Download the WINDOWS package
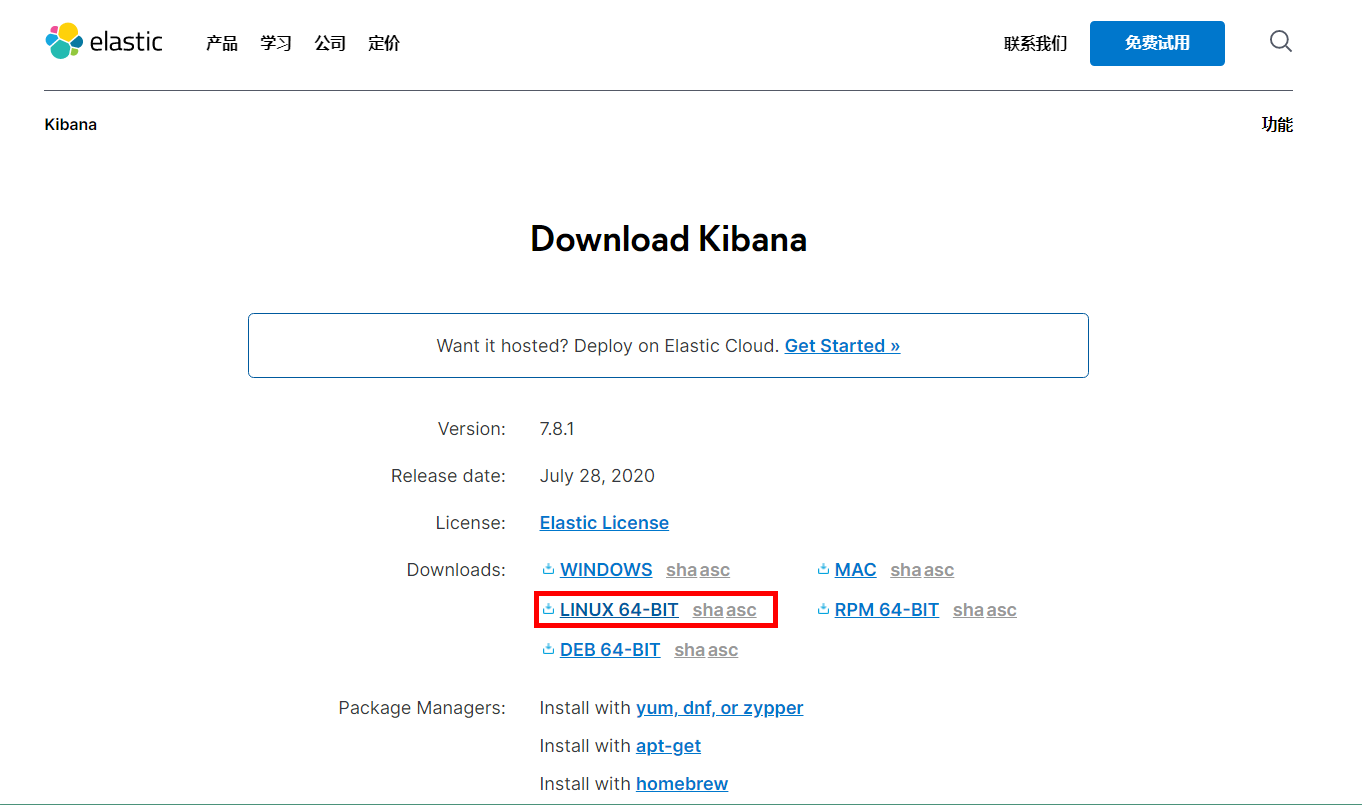This screenshot has height=806, width=1362. (x=606, y=570)
